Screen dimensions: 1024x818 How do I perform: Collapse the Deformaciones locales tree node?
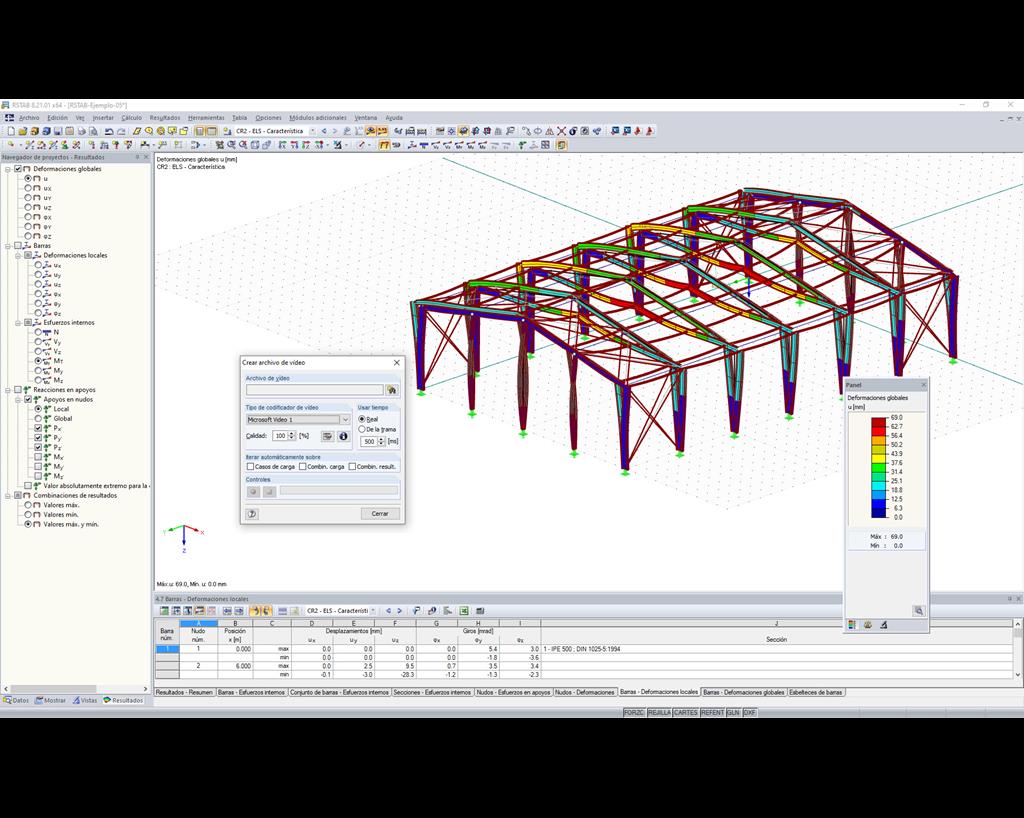click(x=18, y=255)
